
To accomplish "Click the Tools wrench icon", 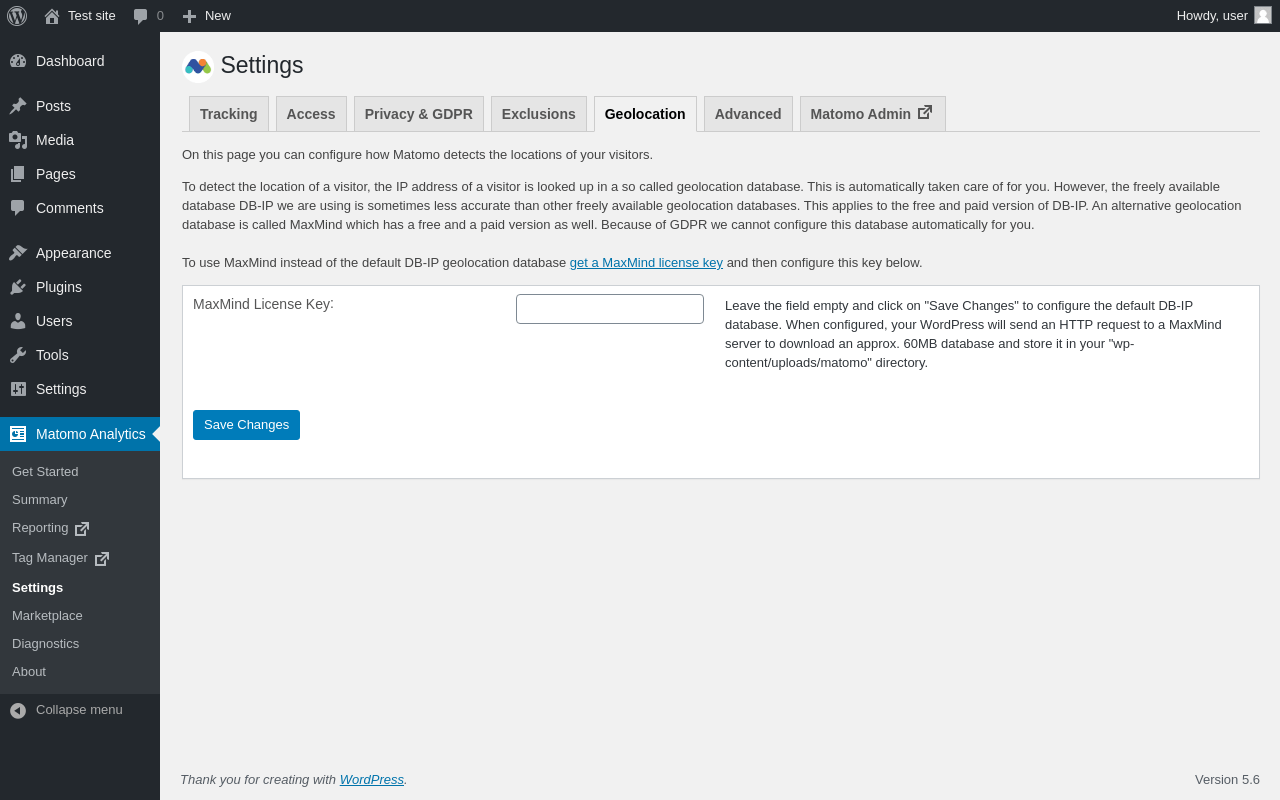I will point(18,355).
